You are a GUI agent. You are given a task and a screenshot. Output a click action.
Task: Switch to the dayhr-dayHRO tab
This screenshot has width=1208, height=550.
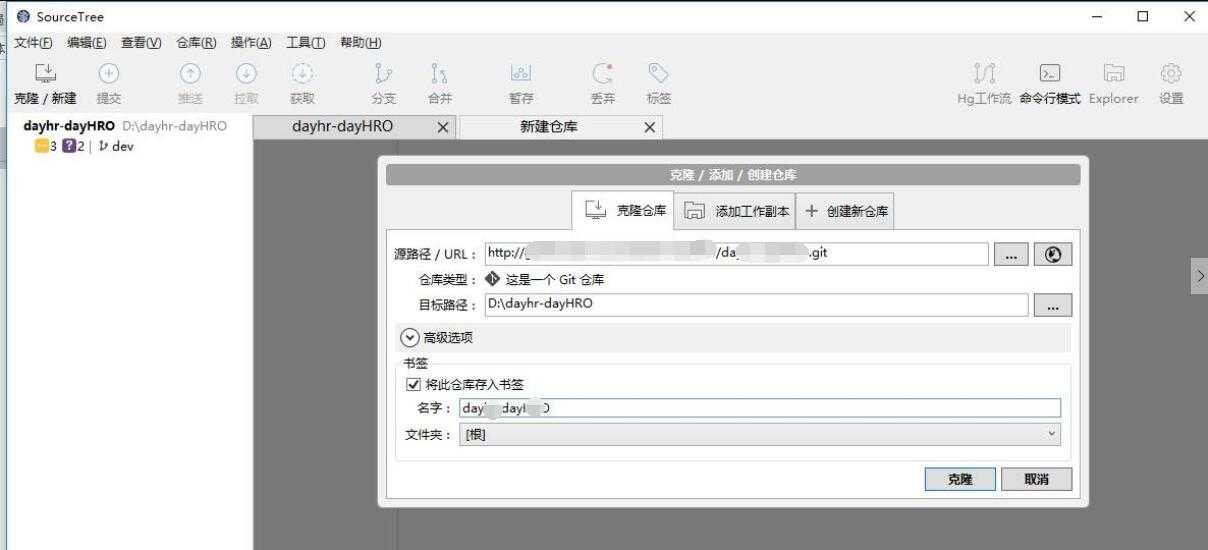[342, 127]
